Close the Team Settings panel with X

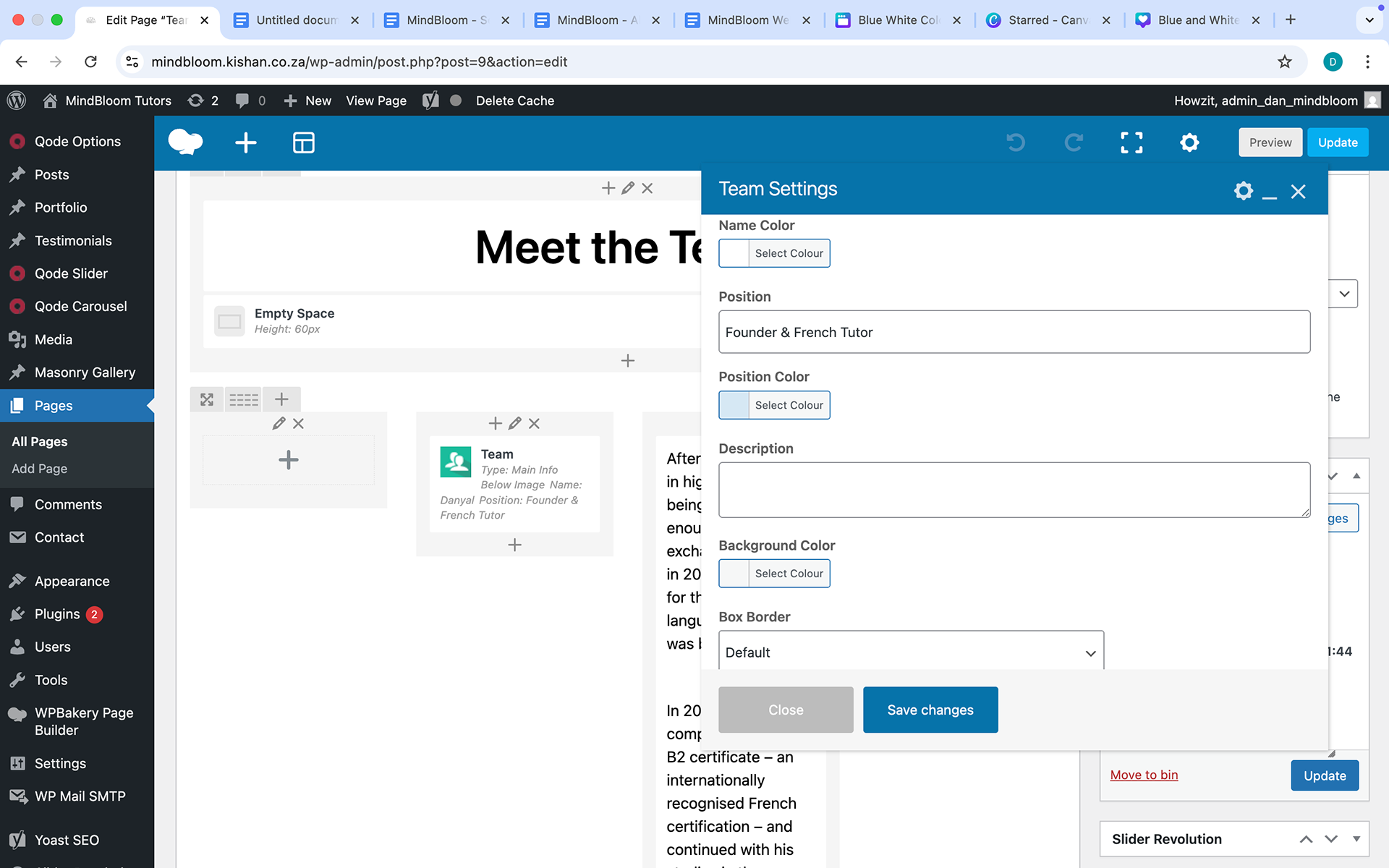coord(1299,192)
